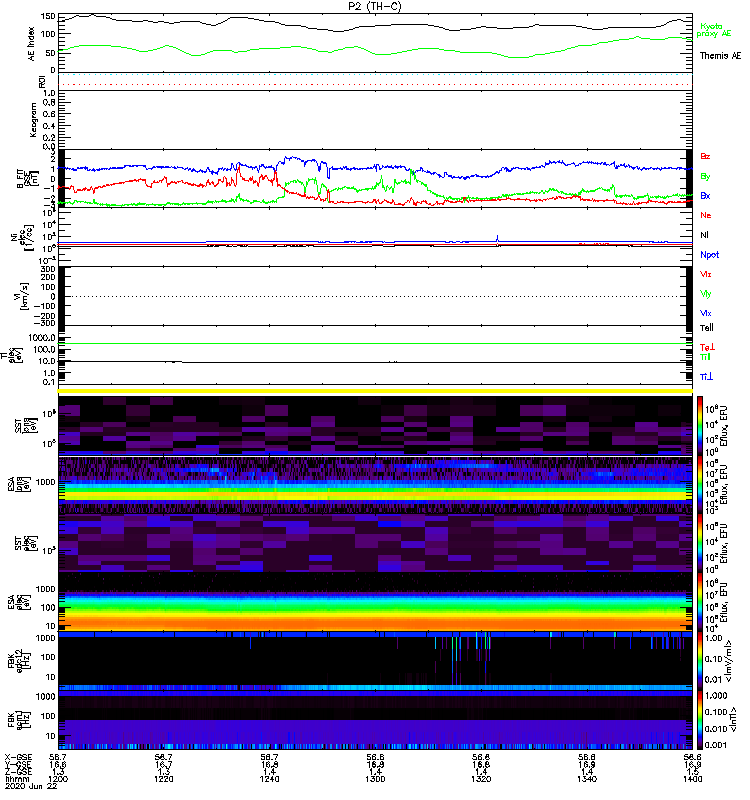Select the red Ne legend label

click(x=705, y=215)
